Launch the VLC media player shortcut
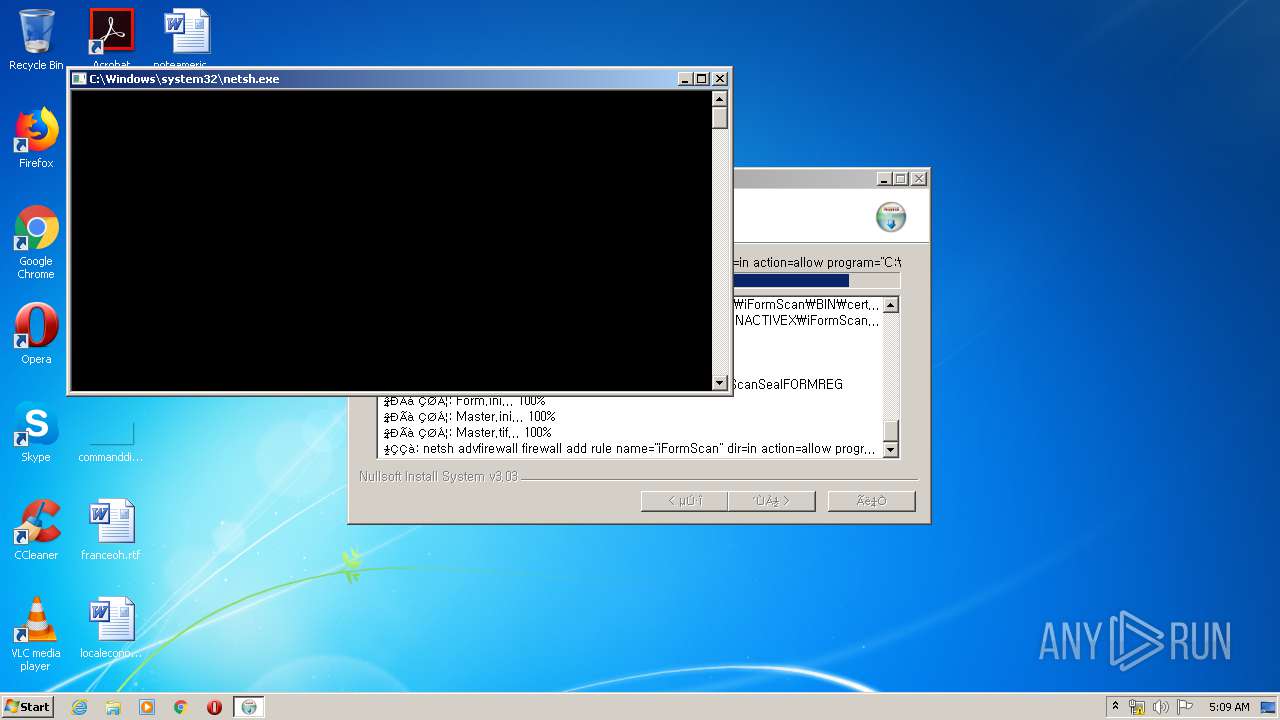This screenshot has width=1280, height=720. coord(36,634)
